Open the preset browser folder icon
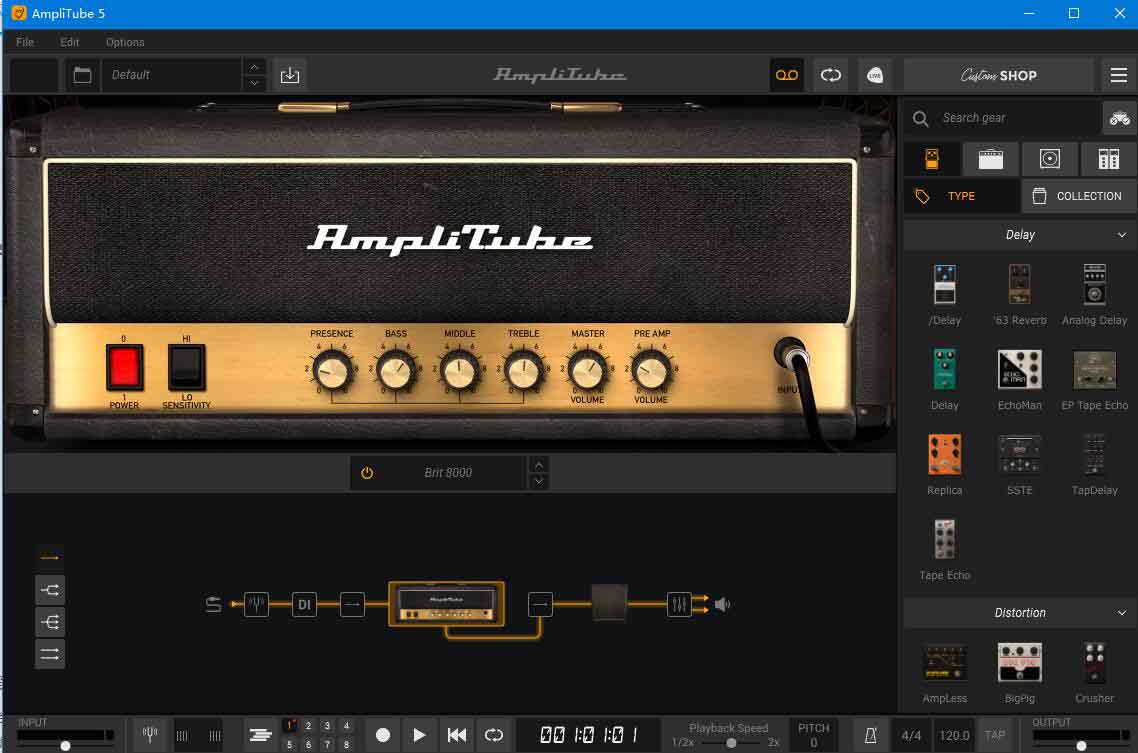Viewport: 1138px width, 753px height. tap(83, 75)
